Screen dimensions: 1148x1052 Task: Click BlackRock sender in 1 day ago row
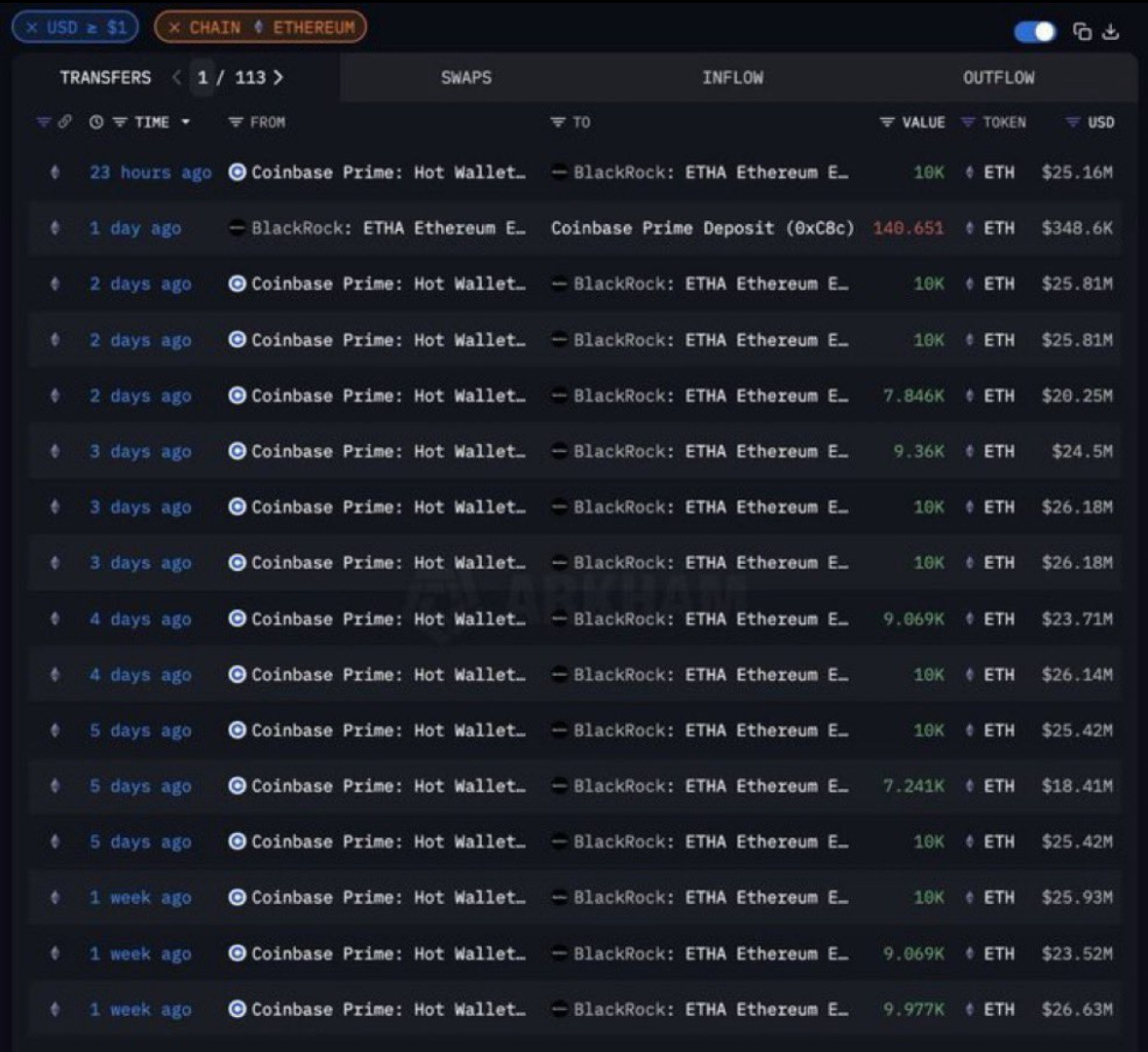[x=389, y=228]
